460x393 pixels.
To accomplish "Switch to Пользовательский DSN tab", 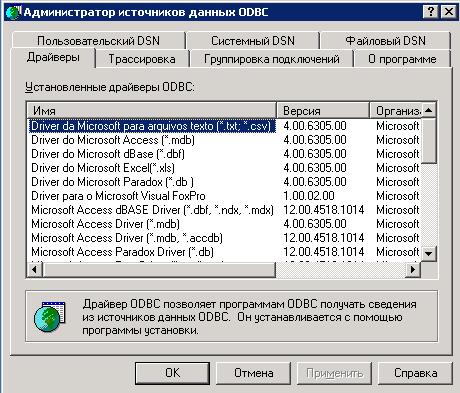I will (x=98, y=41).
